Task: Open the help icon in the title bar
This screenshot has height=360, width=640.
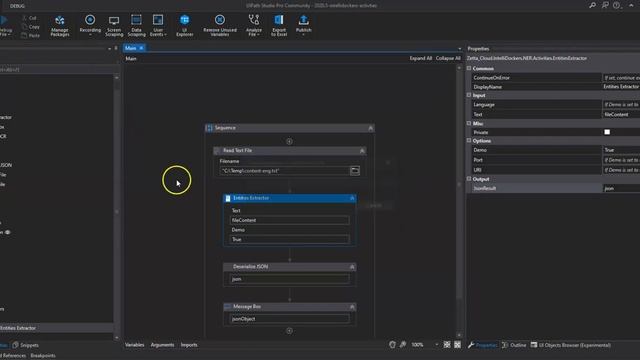Action: [x=616, y=5]
